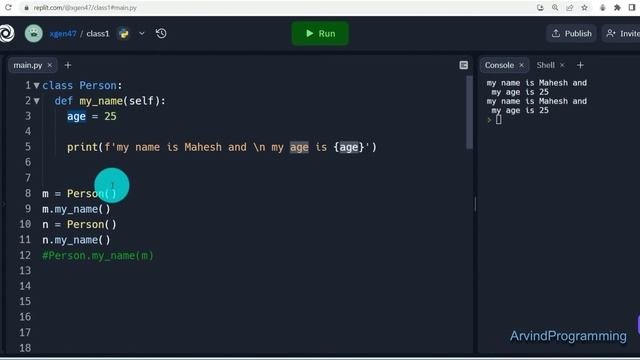This screenshot has width=640, height=360.
Task: Collapse the class Person fold arrow
Action: click(37, 86)
